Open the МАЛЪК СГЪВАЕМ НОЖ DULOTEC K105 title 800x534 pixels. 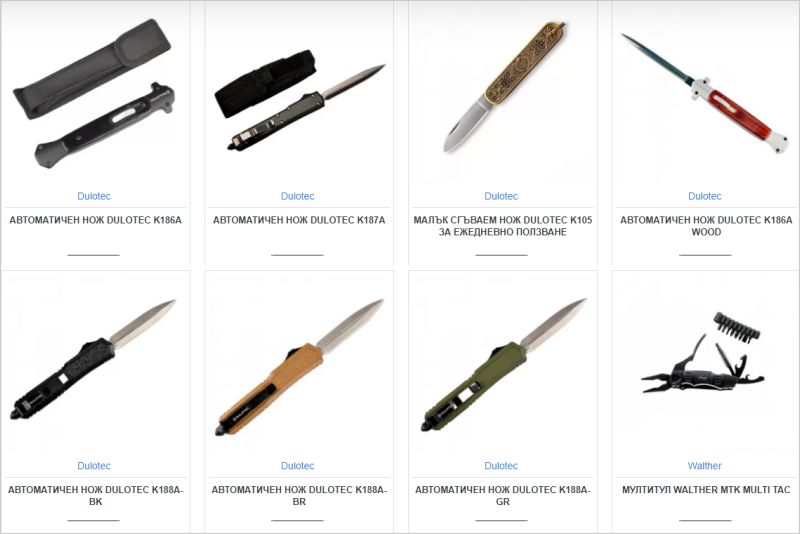point(503,226)
